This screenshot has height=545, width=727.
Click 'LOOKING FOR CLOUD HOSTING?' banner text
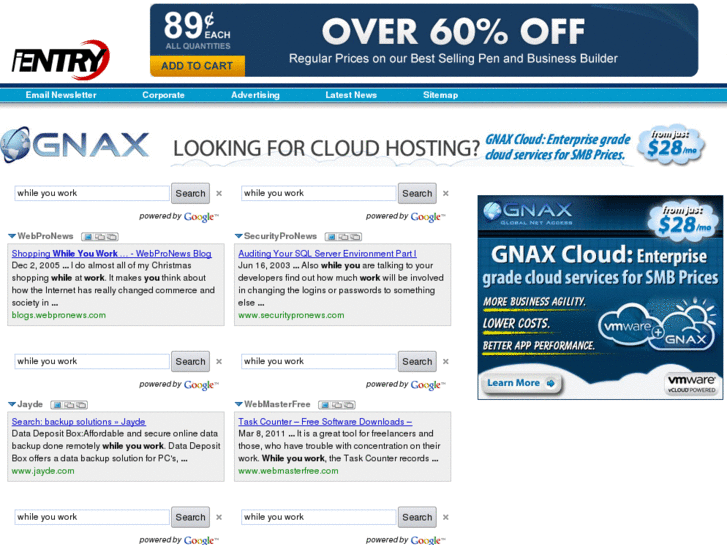[326, 148]
